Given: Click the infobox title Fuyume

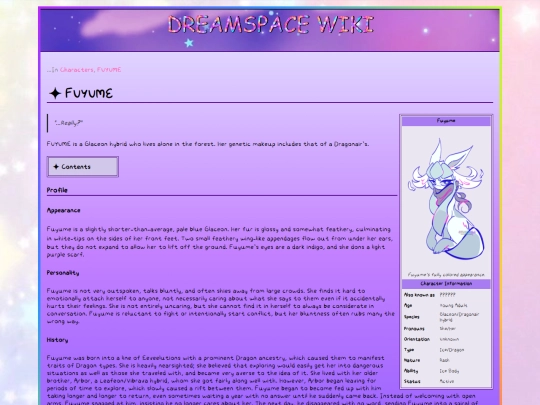Looking at the screenshot, I should (x=446, y=121).
